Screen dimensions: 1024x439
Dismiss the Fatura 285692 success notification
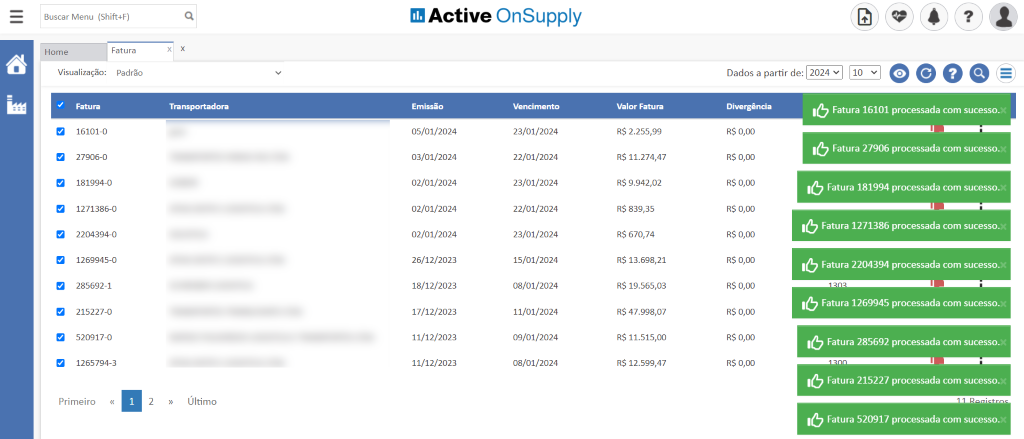tap(1003, 342)
